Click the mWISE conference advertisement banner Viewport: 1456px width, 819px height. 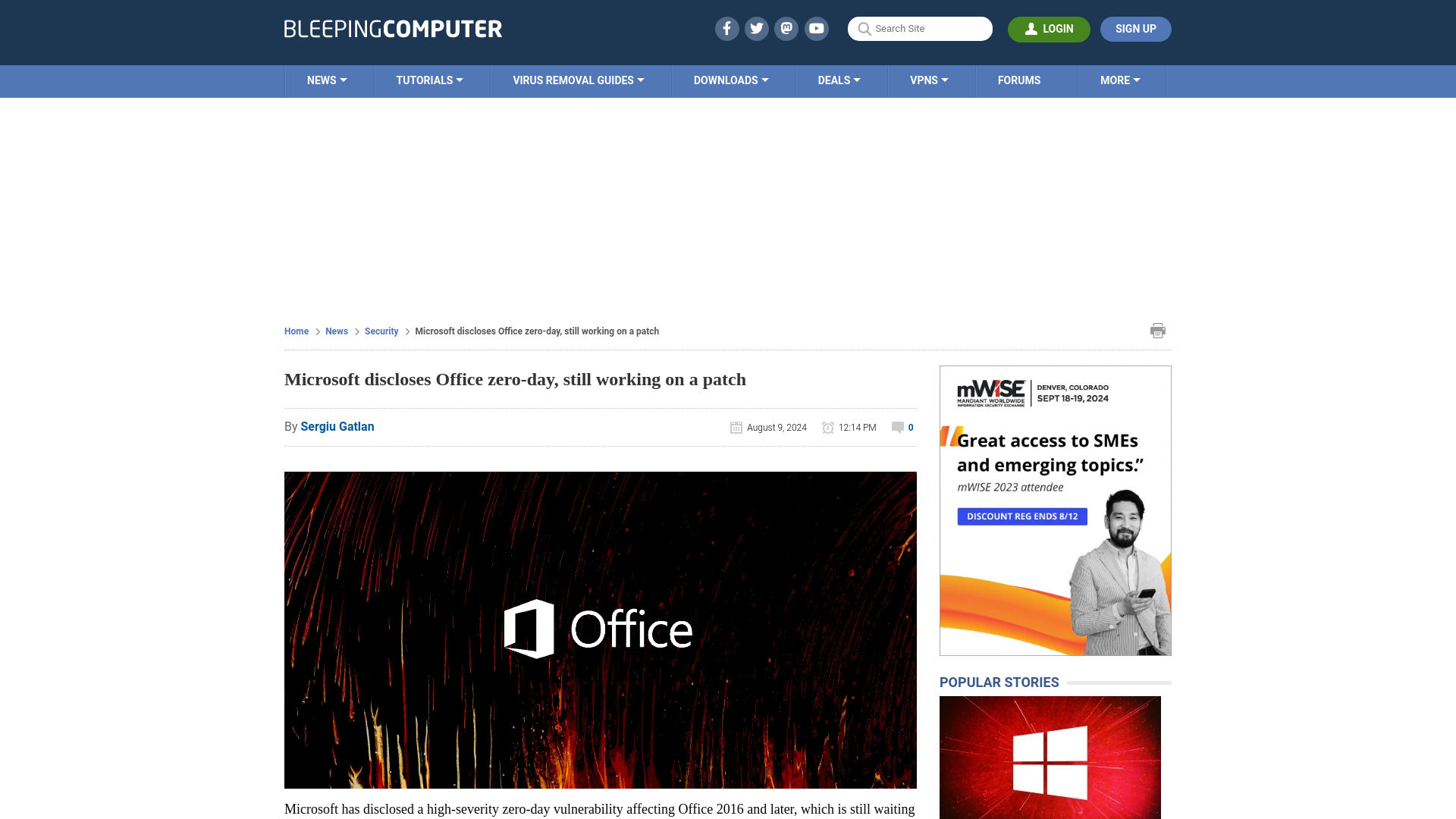pos(1055,510)
